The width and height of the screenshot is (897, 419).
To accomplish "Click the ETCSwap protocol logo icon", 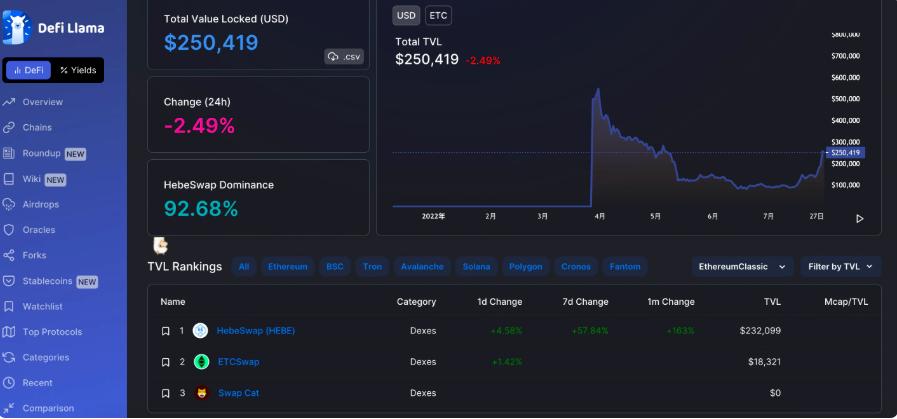I will coord(200,362).
